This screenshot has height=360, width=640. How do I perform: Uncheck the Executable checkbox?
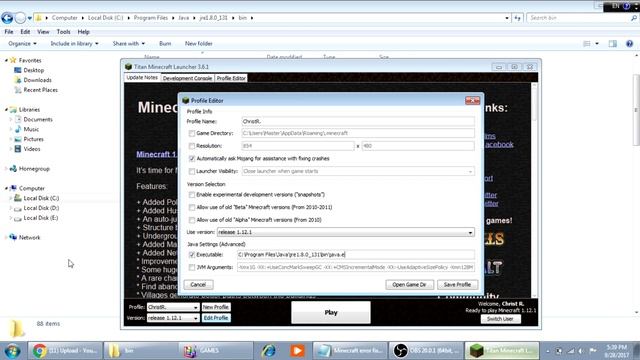tap(192, 255)
